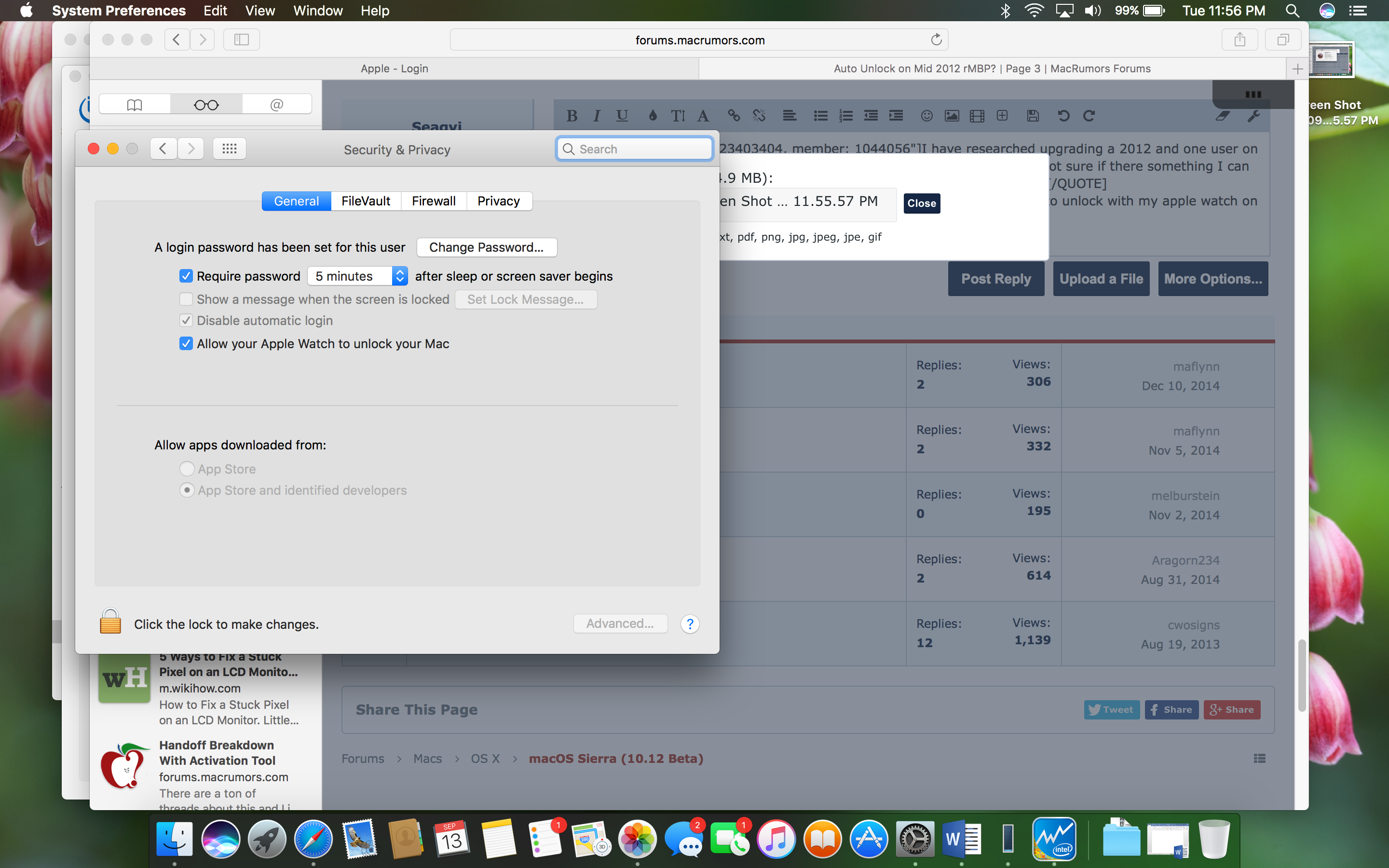Click the lock icon to make changes
1389x868 pixels.
tap(110, 622)
